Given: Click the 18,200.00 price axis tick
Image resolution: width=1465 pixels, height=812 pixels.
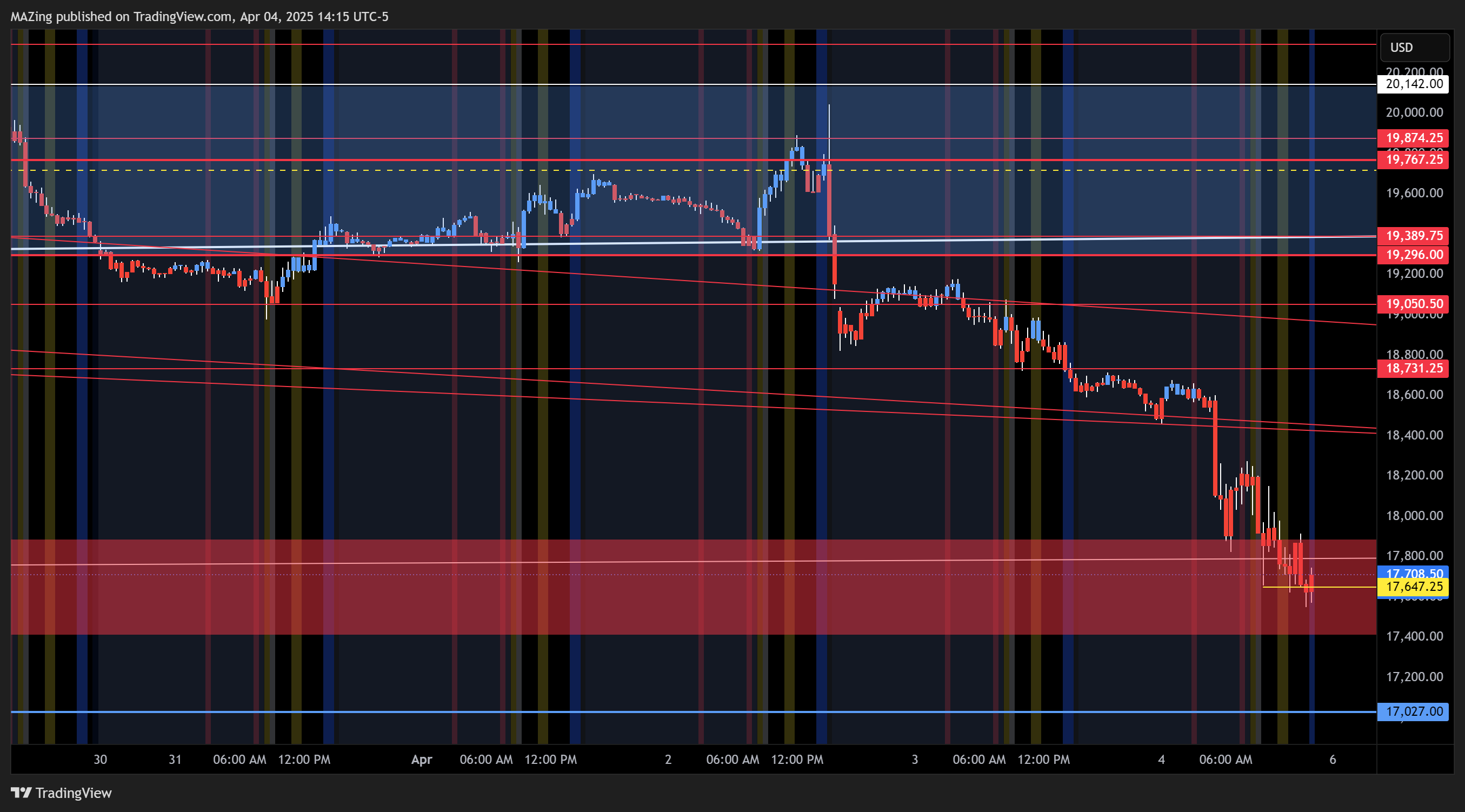Looking at the screenshot, I should point(1414,475).
